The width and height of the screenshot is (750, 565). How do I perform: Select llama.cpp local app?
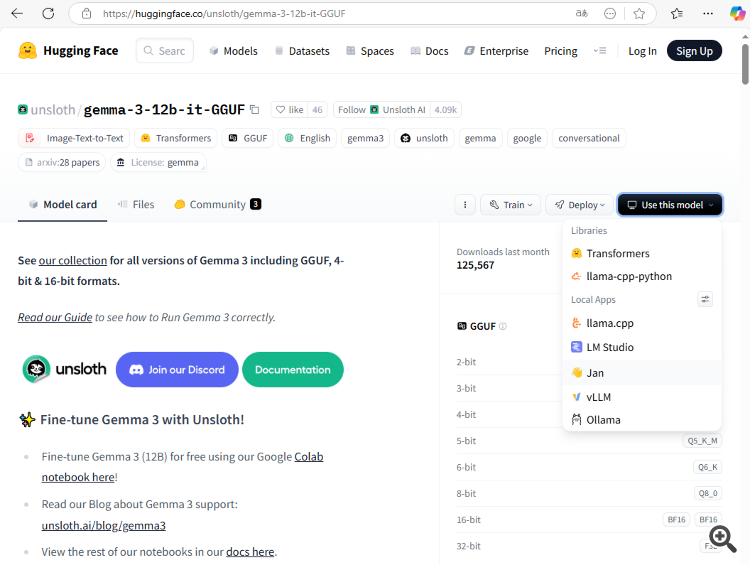[x=642, y=323]
